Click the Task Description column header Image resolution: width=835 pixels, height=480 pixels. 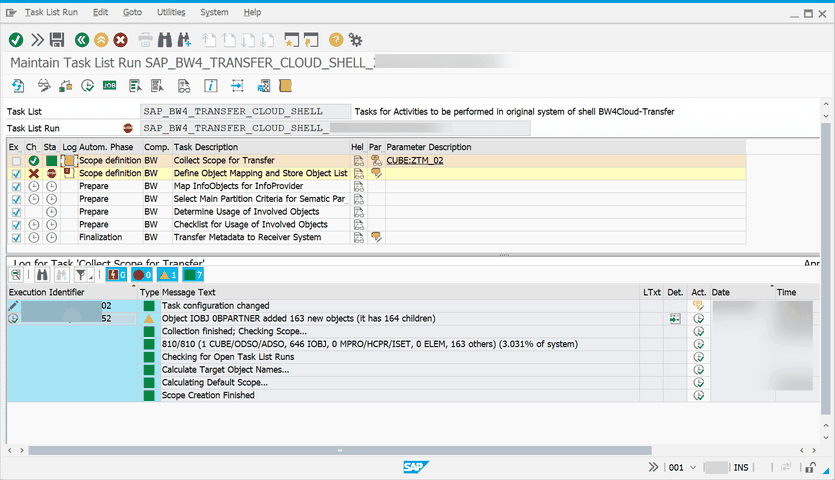260,147
